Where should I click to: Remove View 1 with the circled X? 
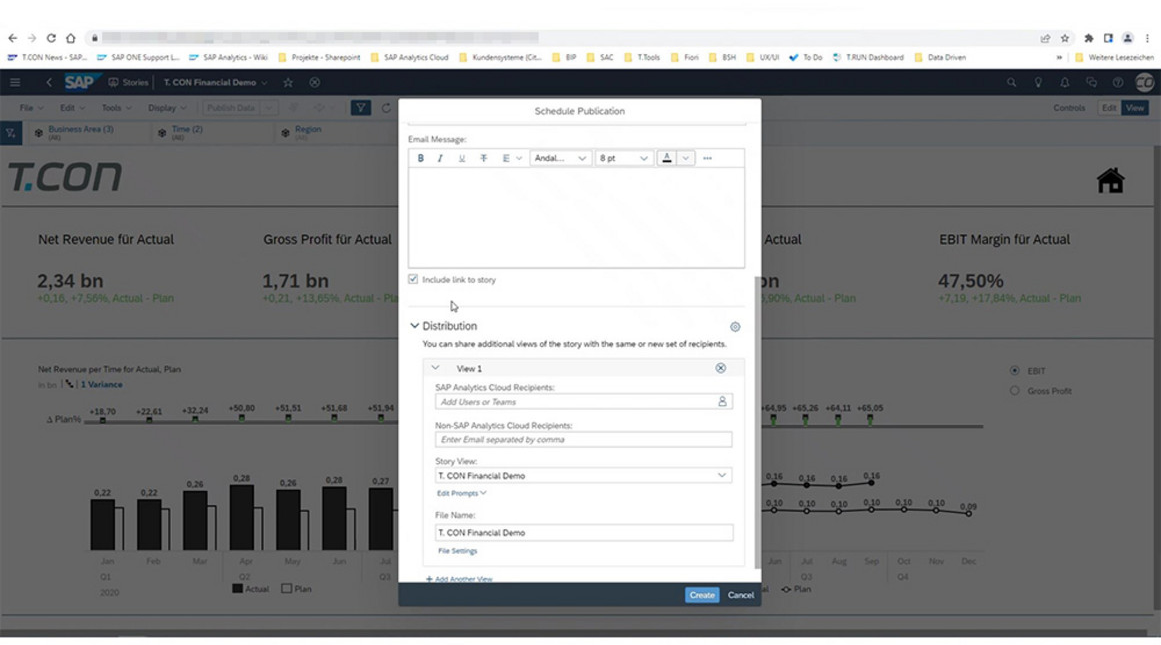(720, 368)
